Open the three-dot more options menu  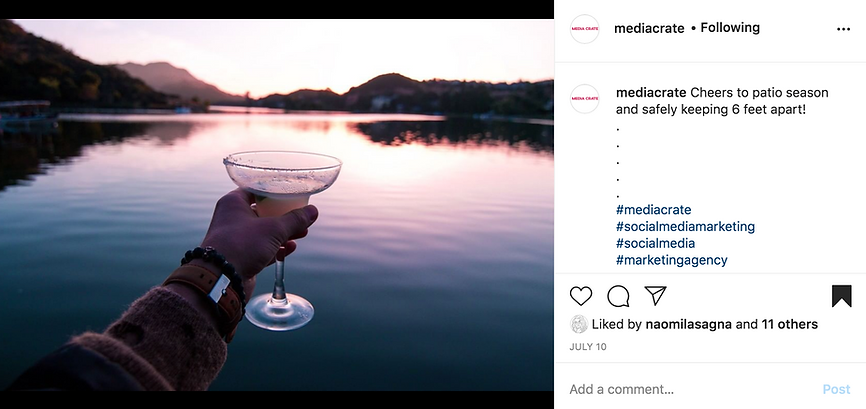(x=843, y=29)
